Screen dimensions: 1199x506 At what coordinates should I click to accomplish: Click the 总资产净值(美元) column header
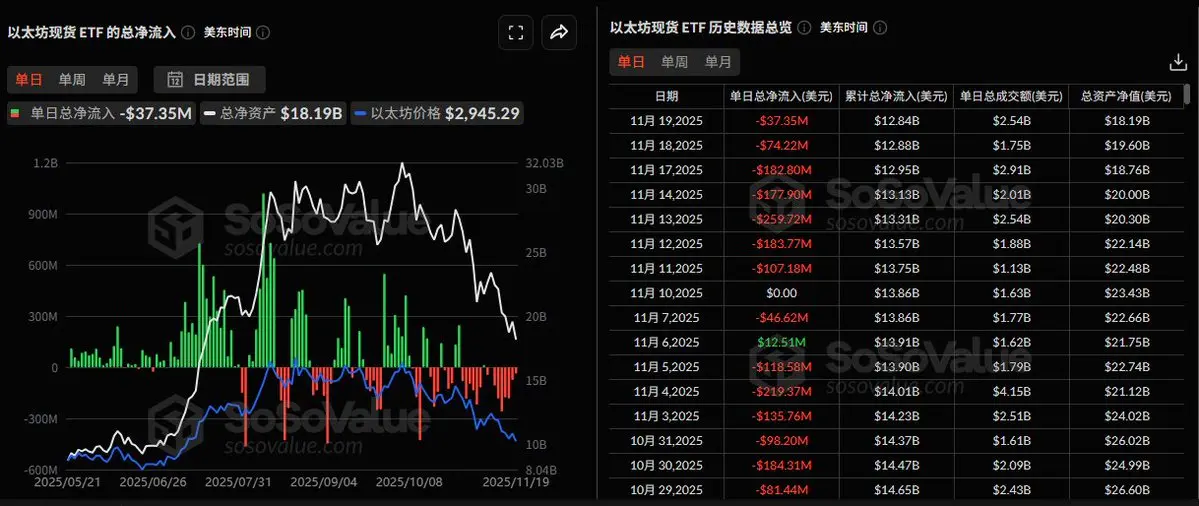point(1126,97)
